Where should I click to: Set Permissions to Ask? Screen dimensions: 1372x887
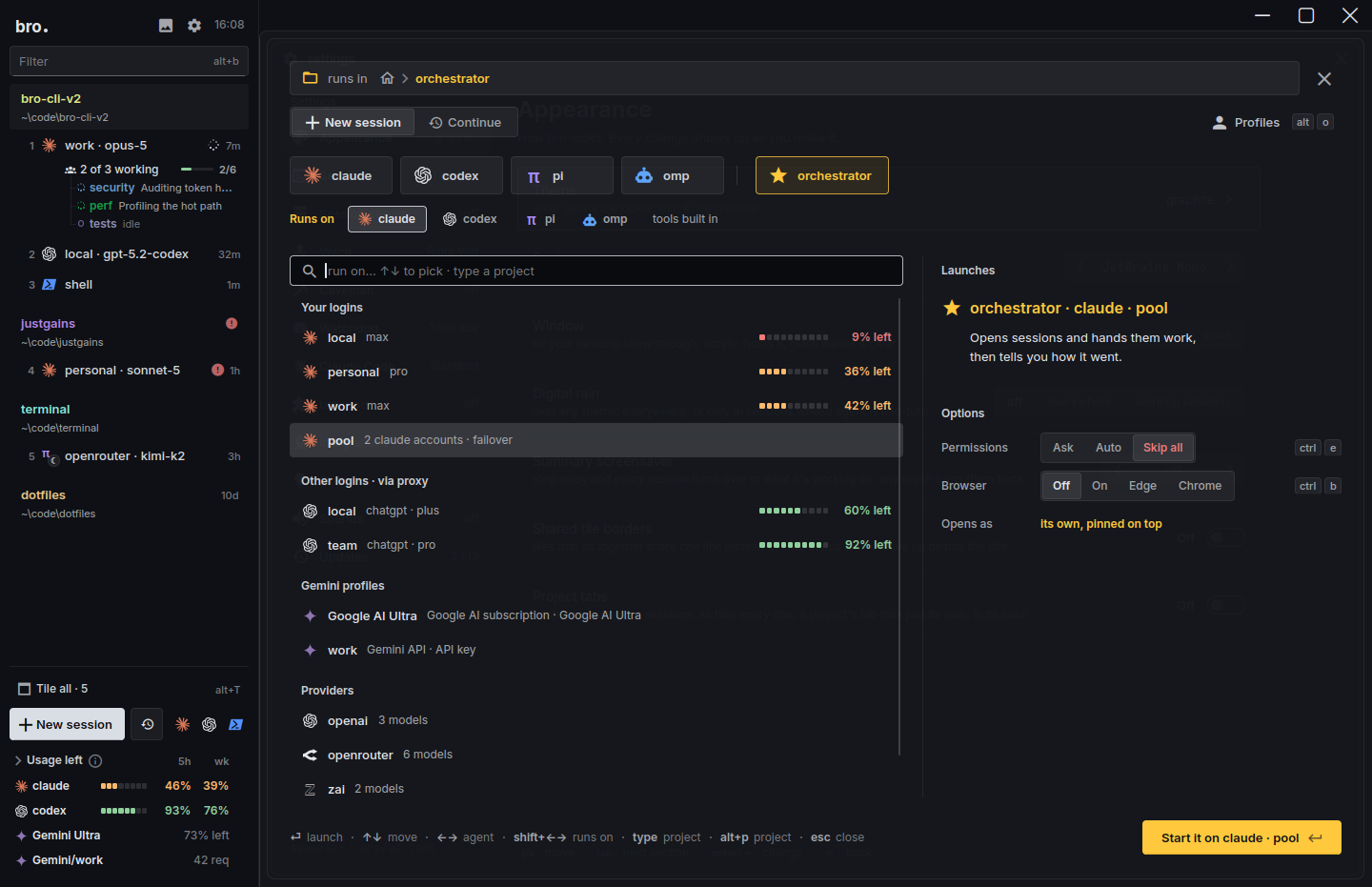[1063, 448]
